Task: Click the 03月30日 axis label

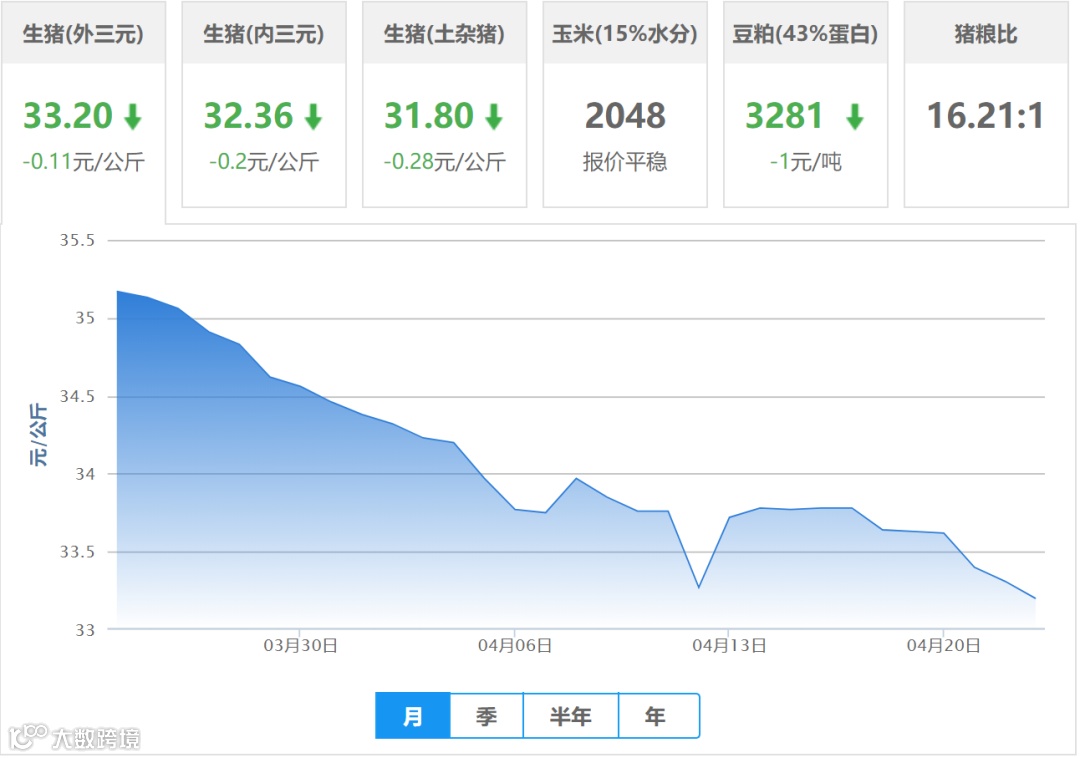Action: point(300,646)
